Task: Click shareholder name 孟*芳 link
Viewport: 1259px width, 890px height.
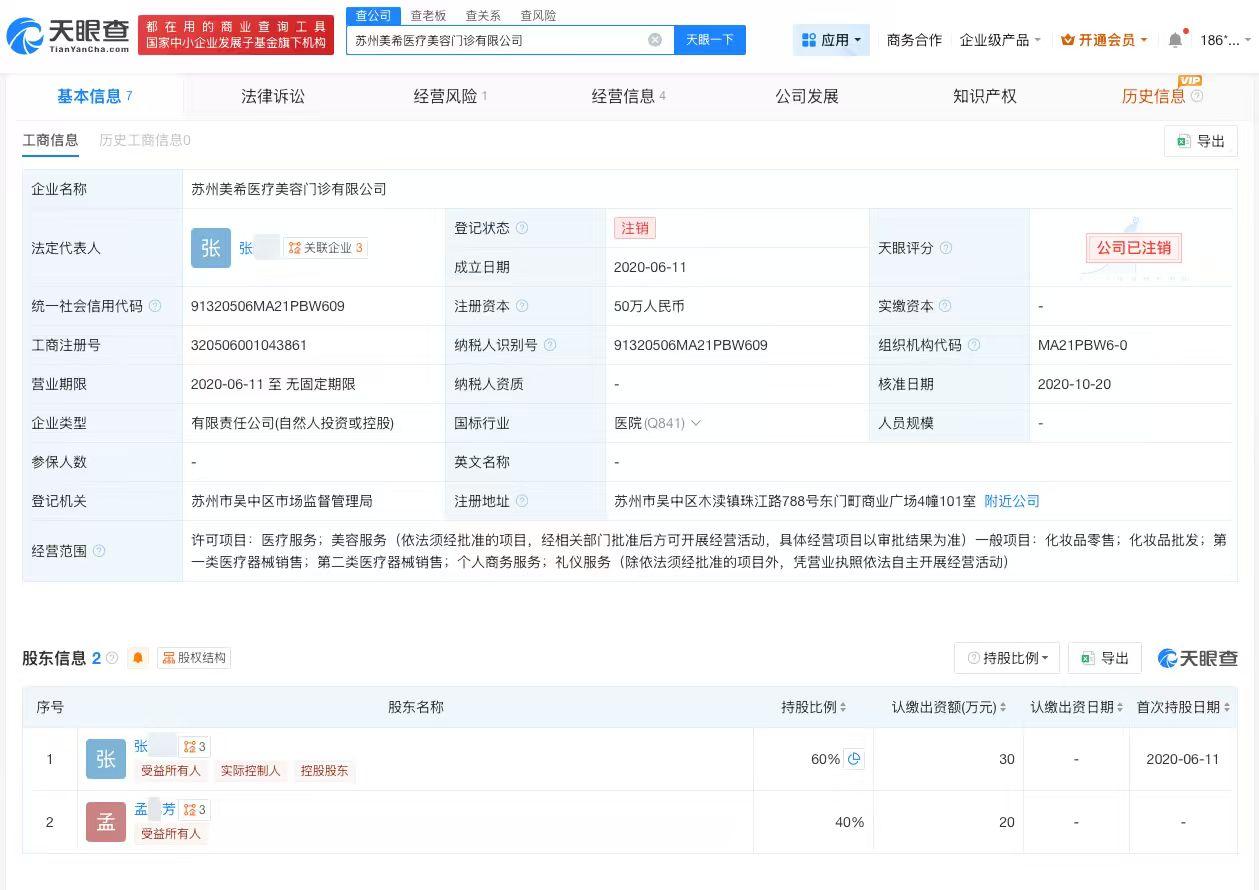Action: 154,810
